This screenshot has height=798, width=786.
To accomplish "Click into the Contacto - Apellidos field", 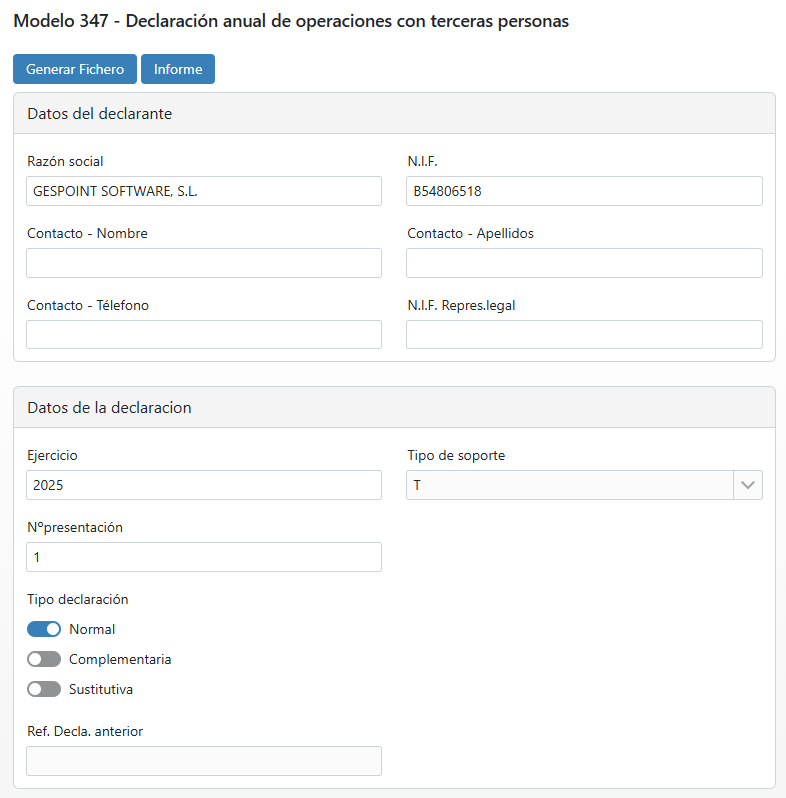I will (584, 263).
